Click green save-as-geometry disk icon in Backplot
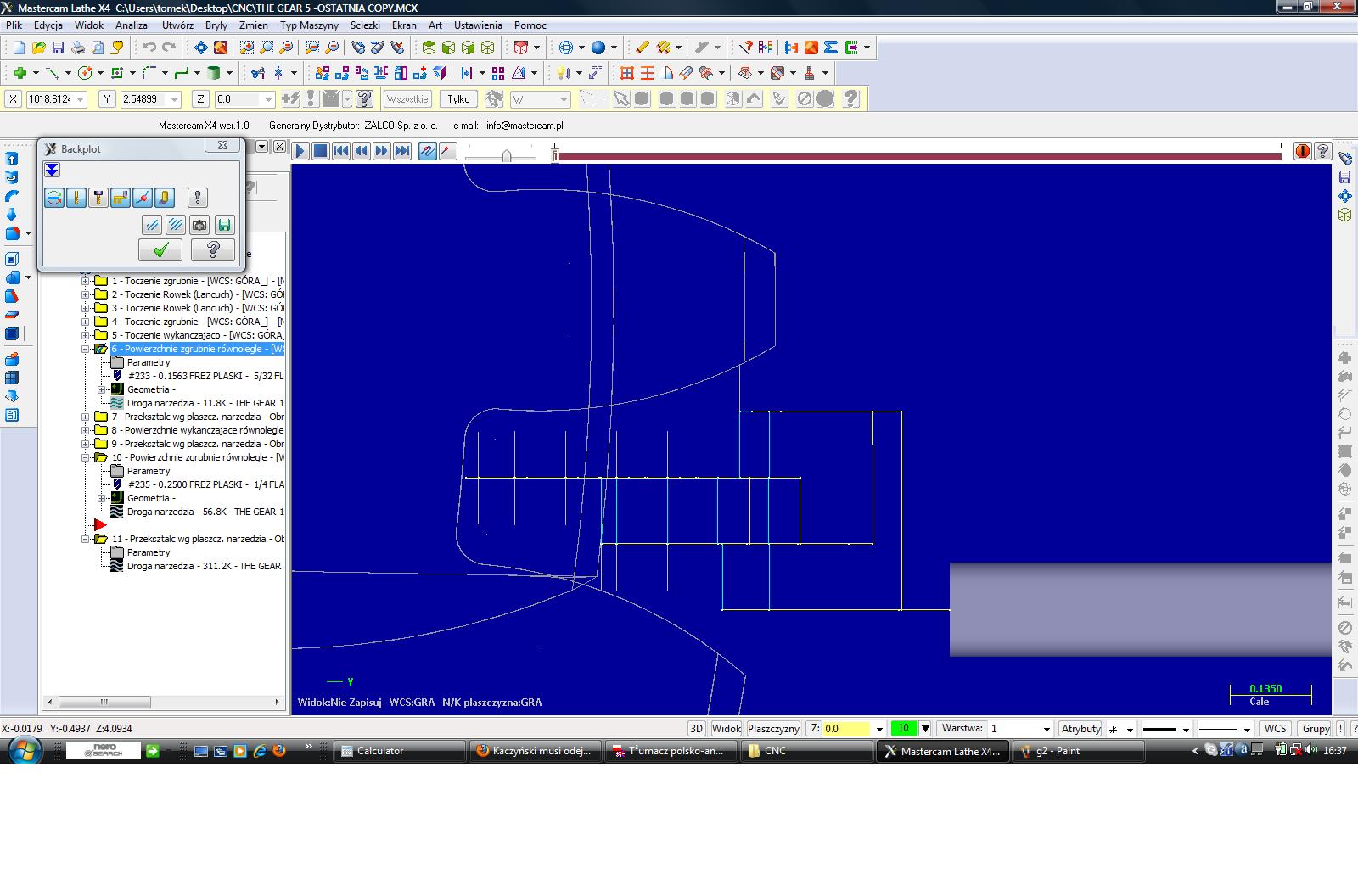This screenshot has height=896, width=1358. pos(224,225)
